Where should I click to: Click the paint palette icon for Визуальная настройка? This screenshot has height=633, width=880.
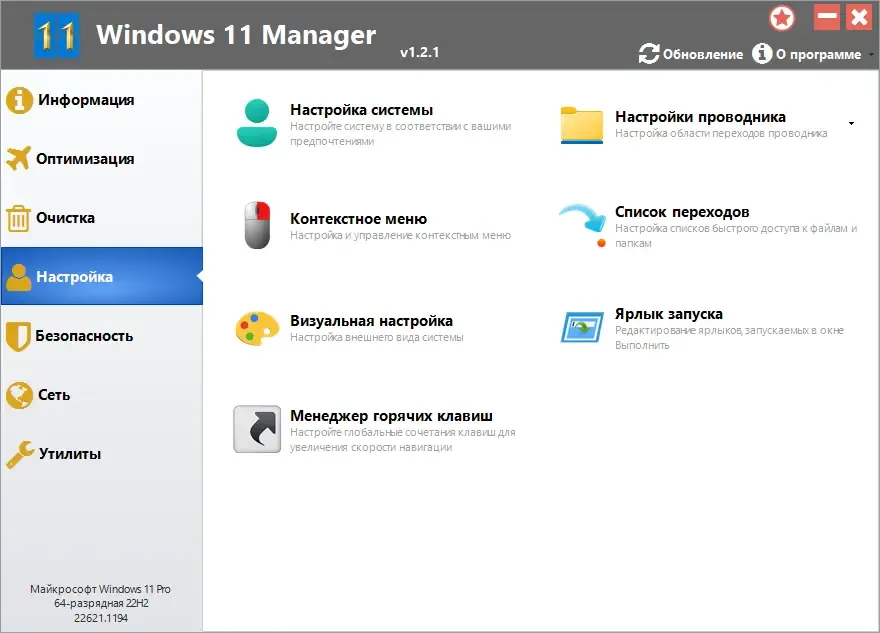tap(257, 328)
